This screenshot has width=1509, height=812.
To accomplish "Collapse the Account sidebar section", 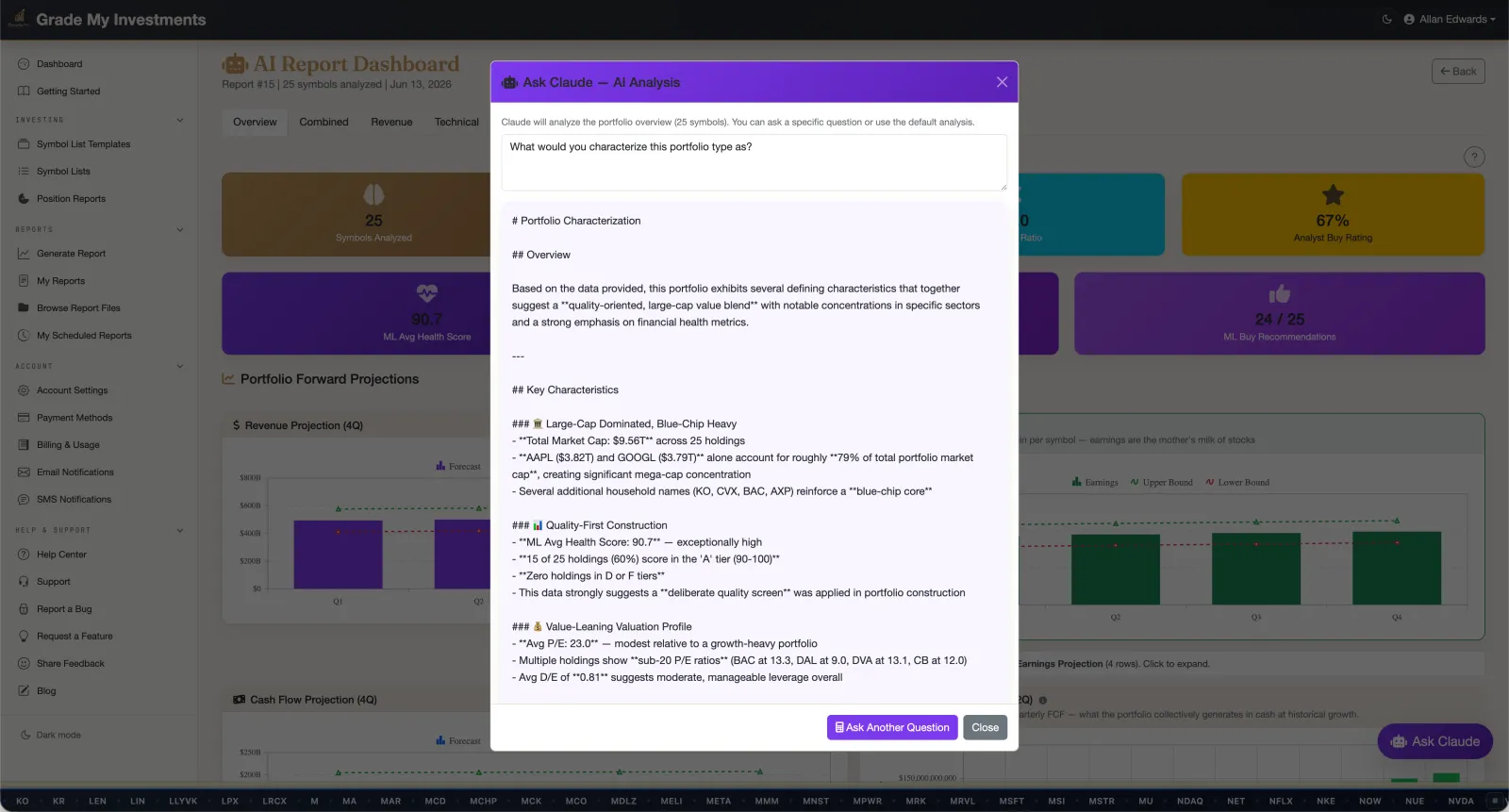I will [180, 366].
